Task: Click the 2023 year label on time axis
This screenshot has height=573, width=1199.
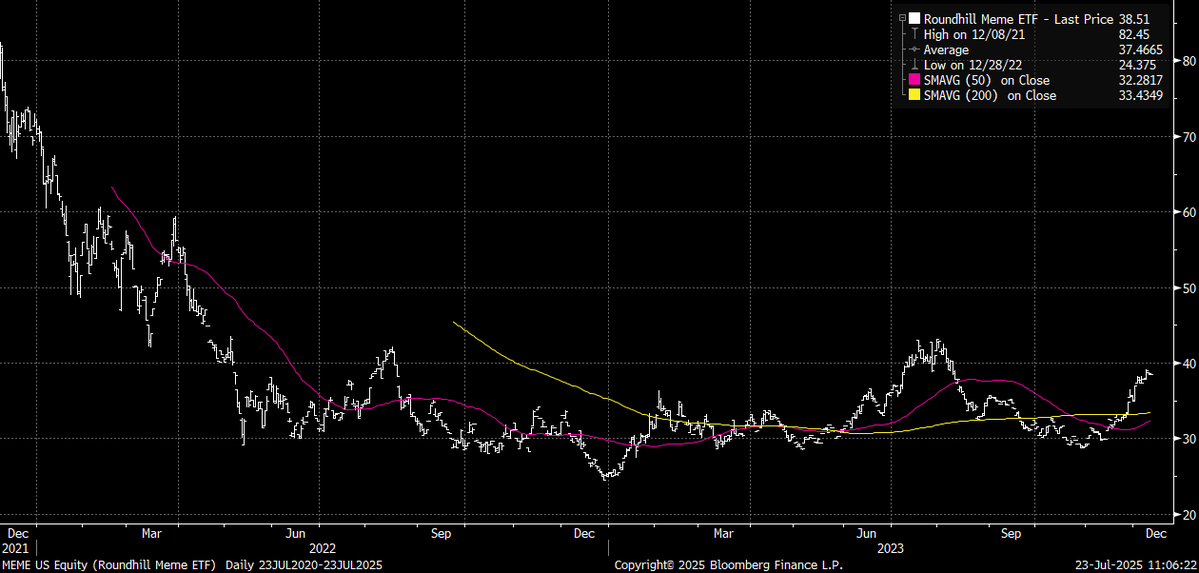Action: click(x=890, y=548)
